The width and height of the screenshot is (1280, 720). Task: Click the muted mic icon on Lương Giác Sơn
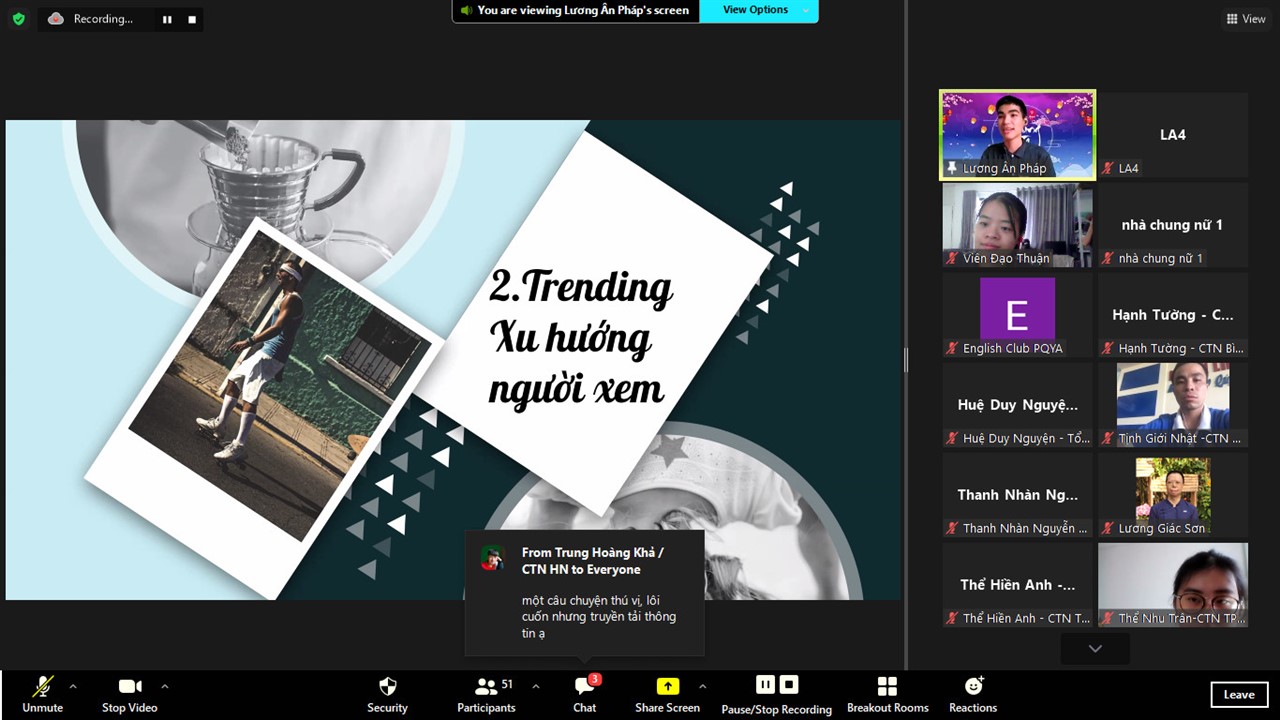1108,528
